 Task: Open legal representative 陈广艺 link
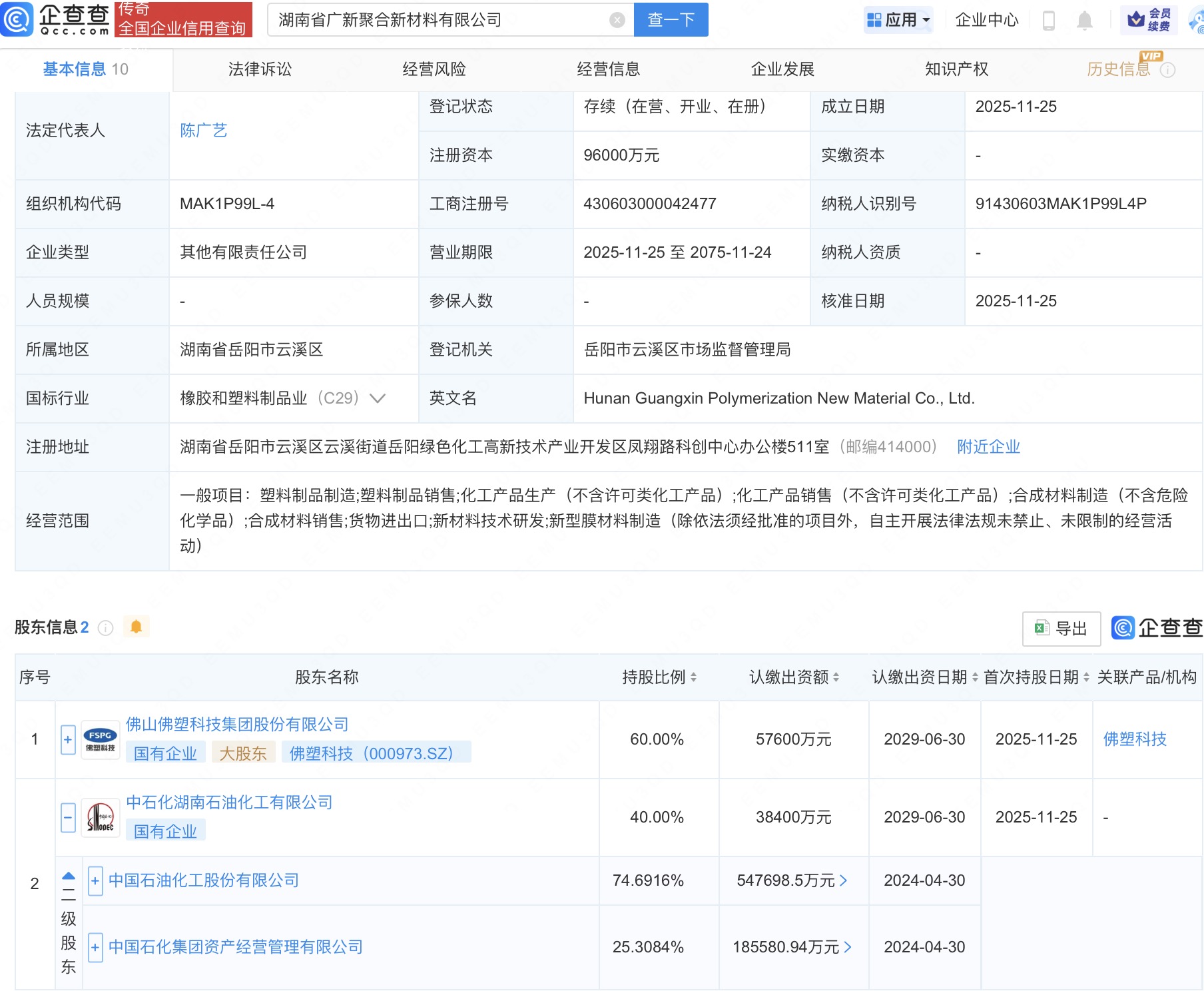pyautogui.click(x=204, y=131)
